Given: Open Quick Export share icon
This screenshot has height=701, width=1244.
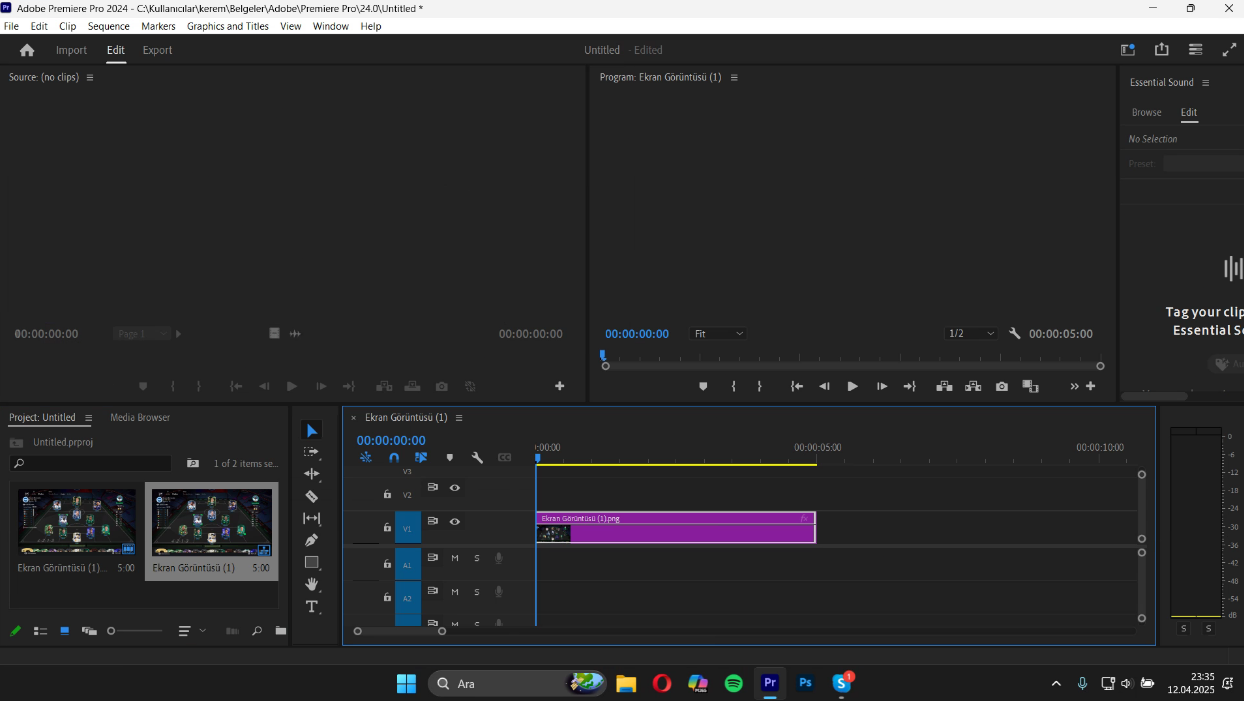Looking at the screenshot, I should coord(1162,50).
